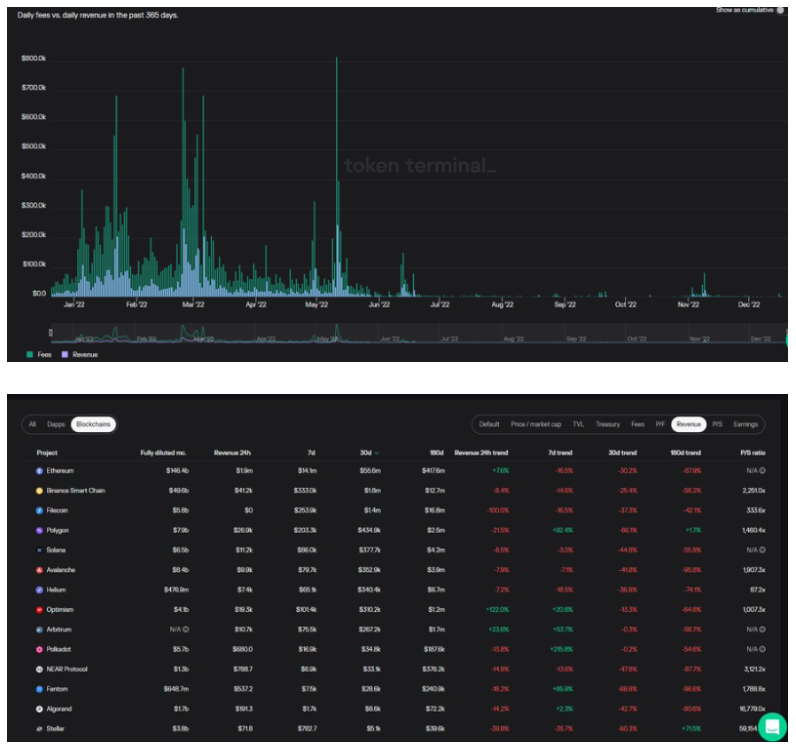Select the Blockchains filter tab
The height and width of the screenshot is (751, 796).
click(x=93, y=424)
